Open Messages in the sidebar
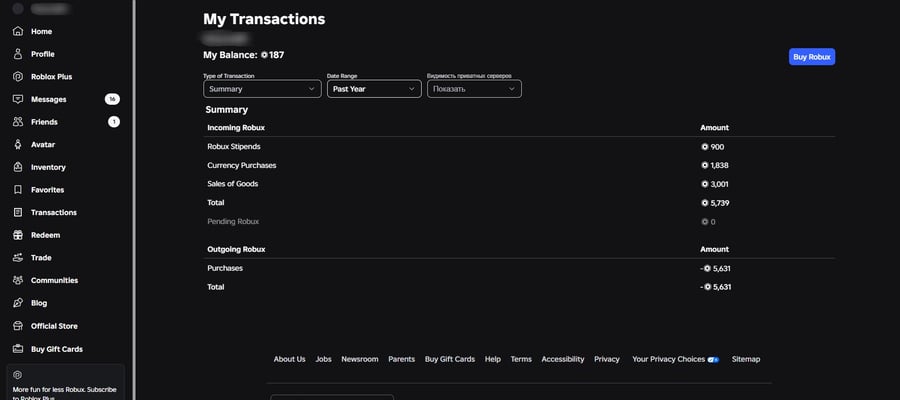The height and width of the screenshot is (400, 900). [x=49, y=99]
